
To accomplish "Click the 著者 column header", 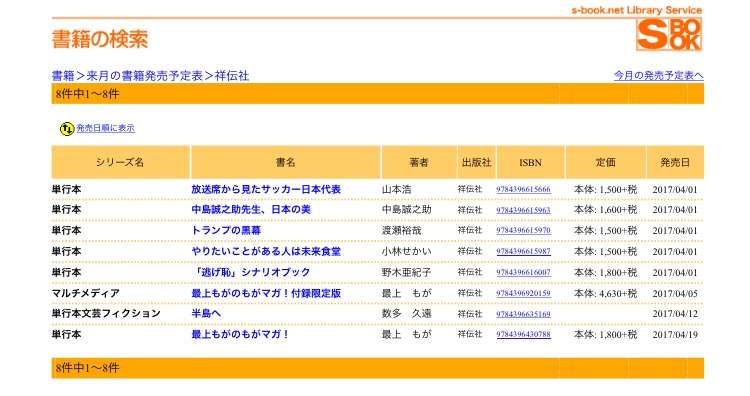I will tap(419, 162).
